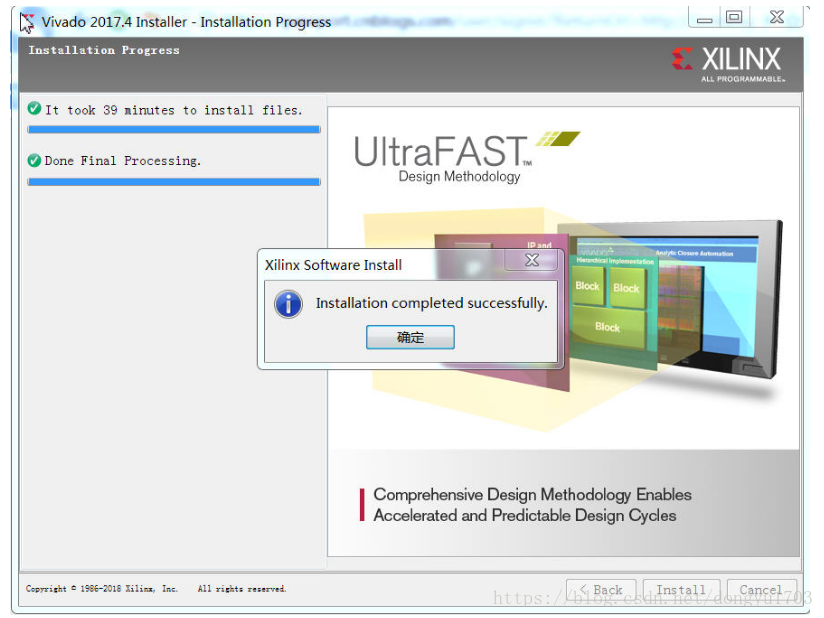The image size is (824, 618).
Task: Close the Vivado installer window
Action: point(777,18)
